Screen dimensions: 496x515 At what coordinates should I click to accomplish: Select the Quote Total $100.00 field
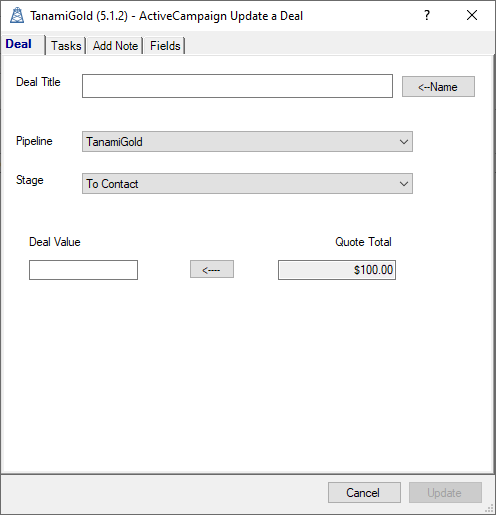click(337, 270)
